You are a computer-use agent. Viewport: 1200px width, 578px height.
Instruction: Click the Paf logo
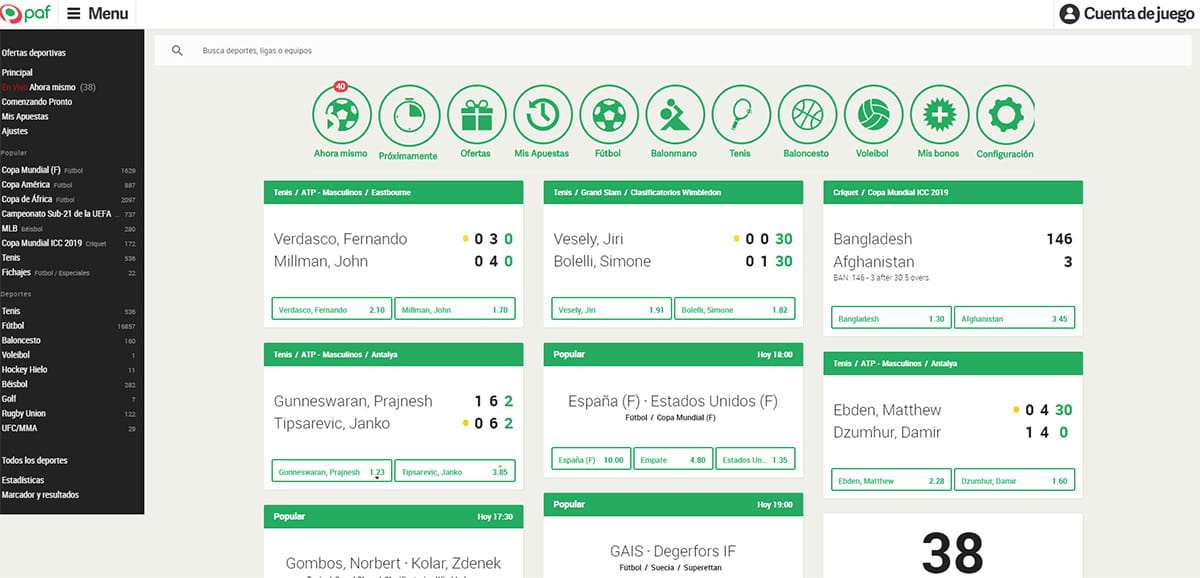tap(27, 13)
